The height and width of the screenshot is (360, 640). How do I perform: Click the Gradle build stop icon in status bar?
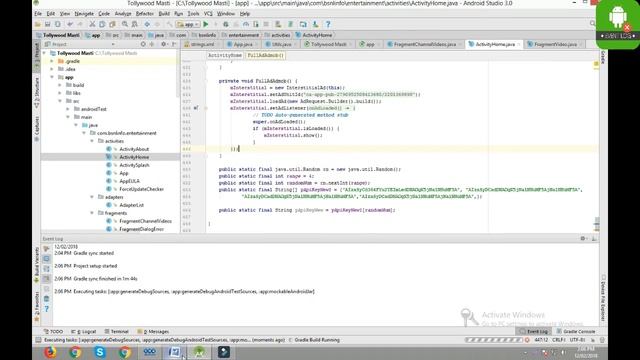(527, 340)
